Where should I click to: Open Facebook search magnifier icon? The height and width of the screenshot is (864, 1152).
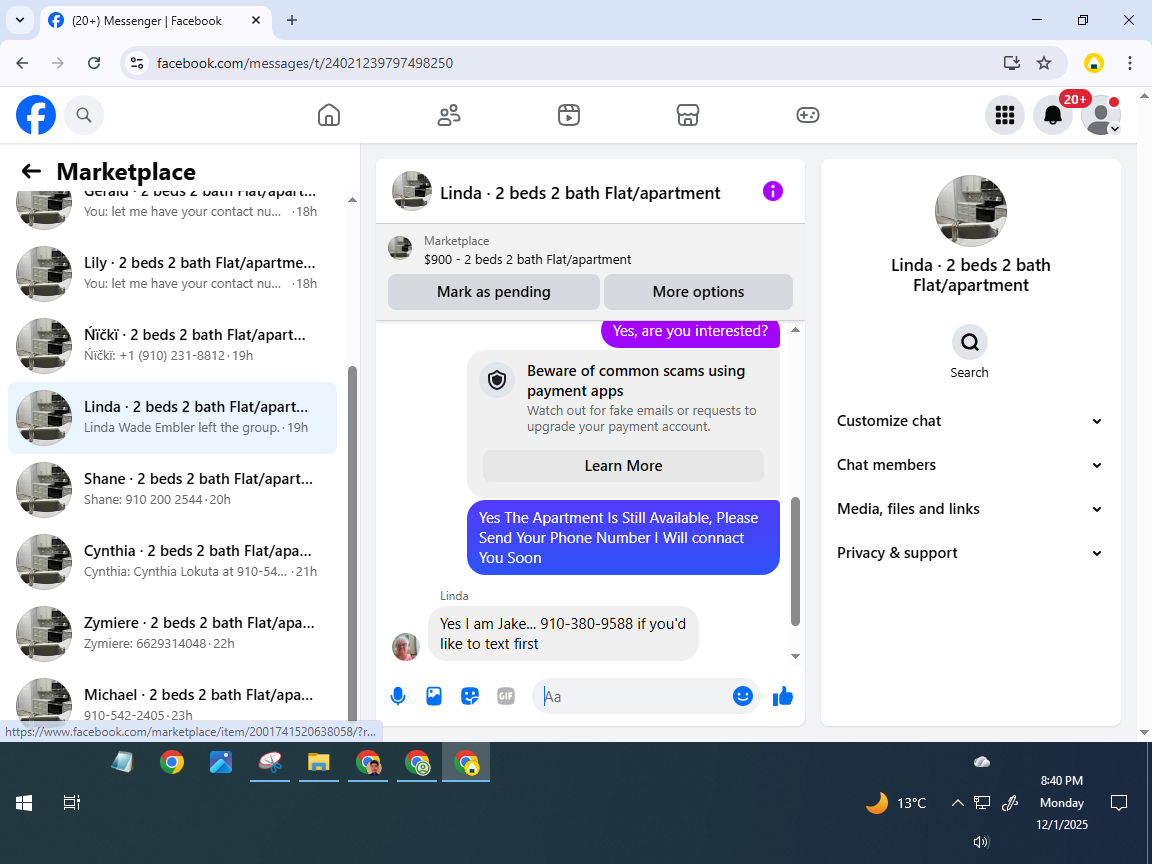[x=84, y=115]
